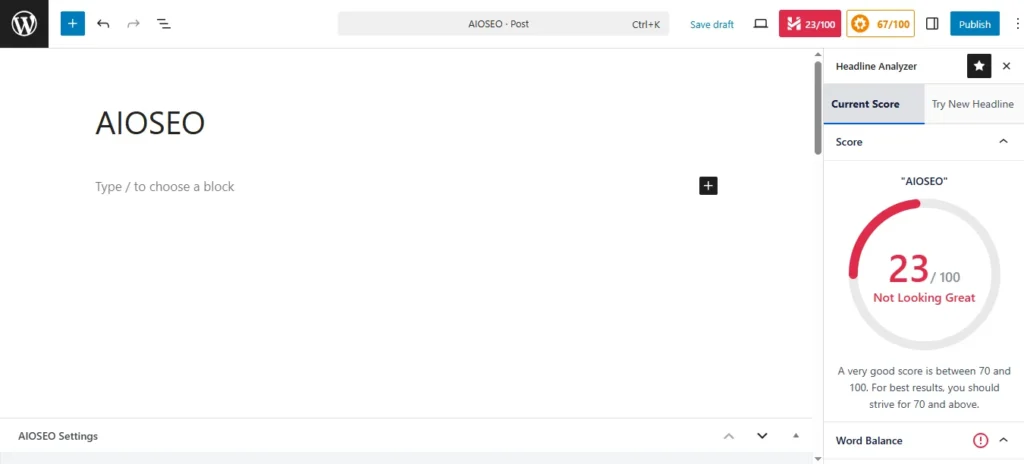Collapse the Score section

tap(1004, 142)
